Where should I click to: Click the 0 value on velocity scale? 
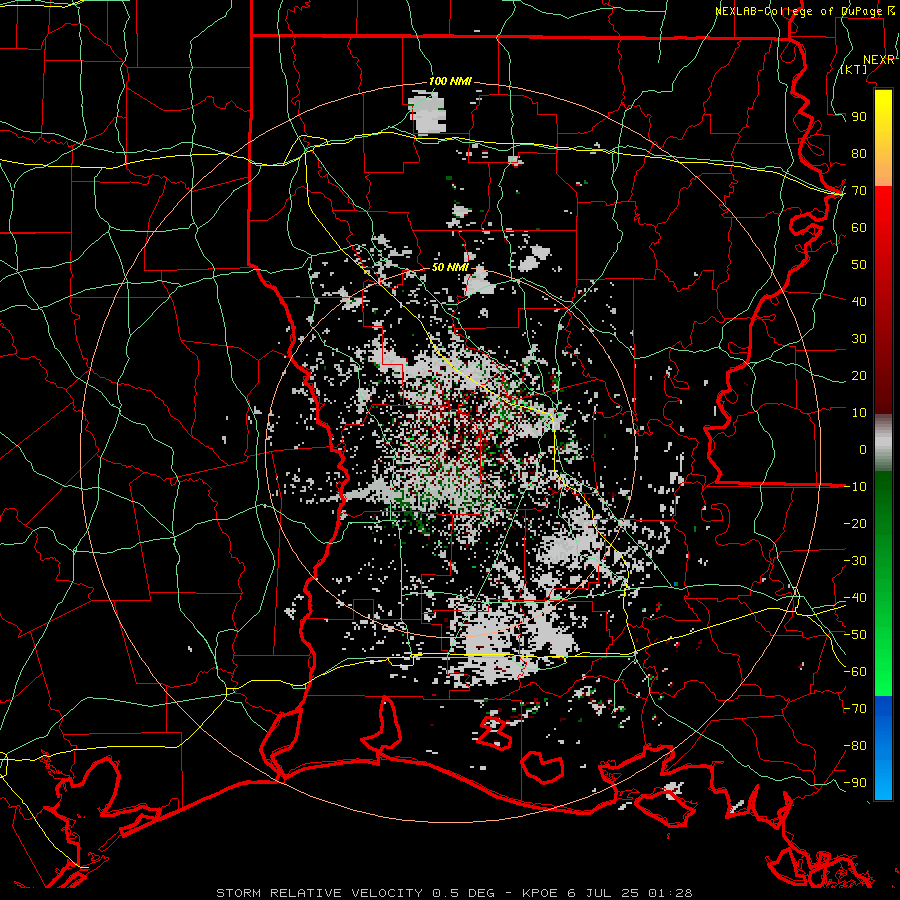pos(863,450)
